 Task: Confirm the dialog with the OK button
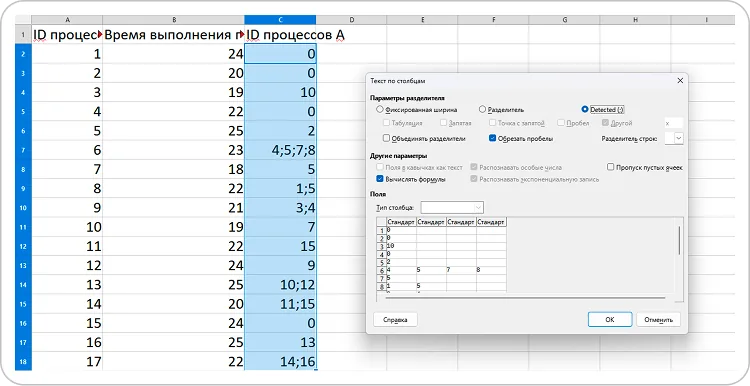point(610,320)
